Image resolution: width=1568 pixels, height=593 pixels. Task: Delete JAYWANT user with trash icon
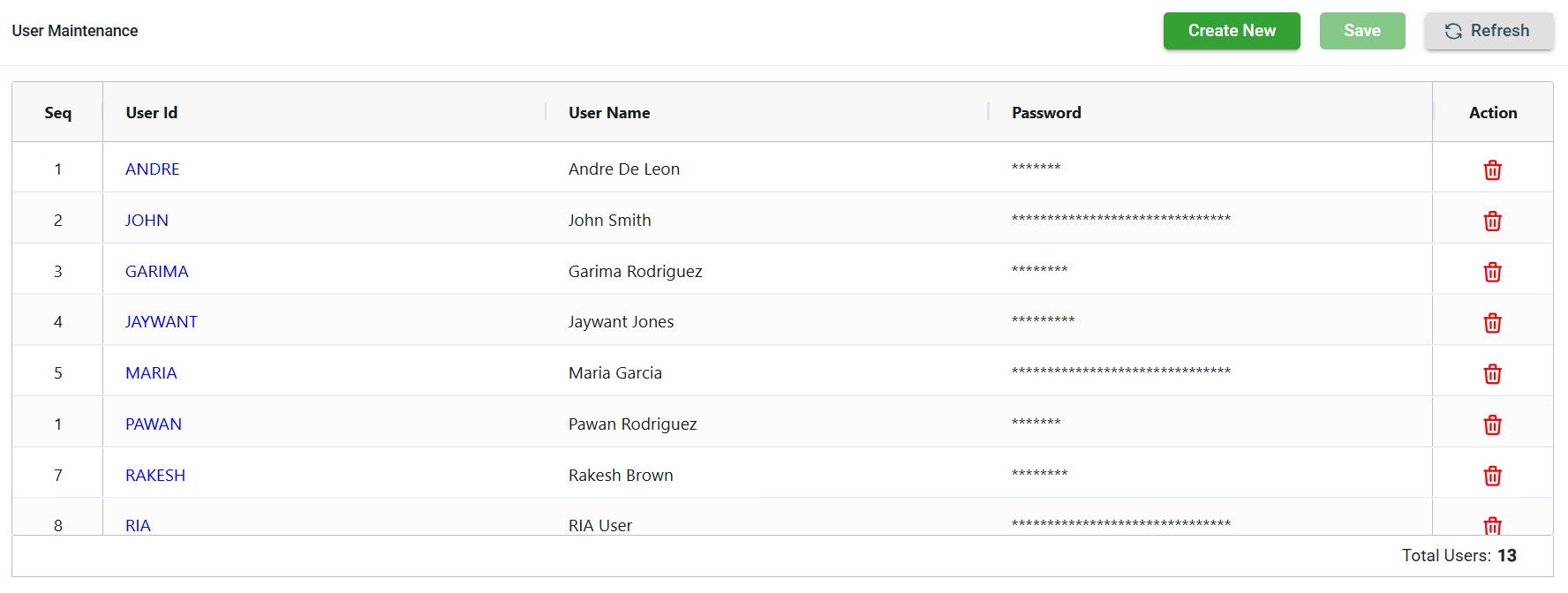(x=1492, y=323)
